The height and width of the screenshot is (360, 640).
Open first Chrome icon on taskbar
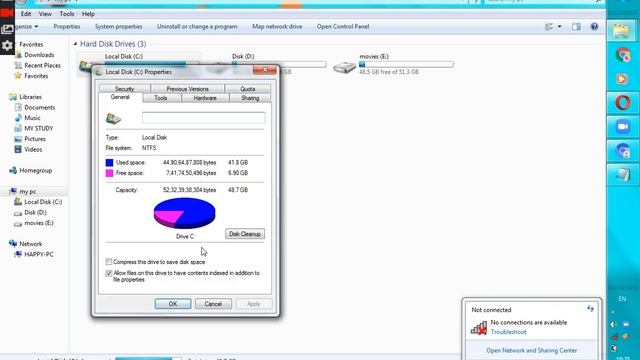pos(622,55)
